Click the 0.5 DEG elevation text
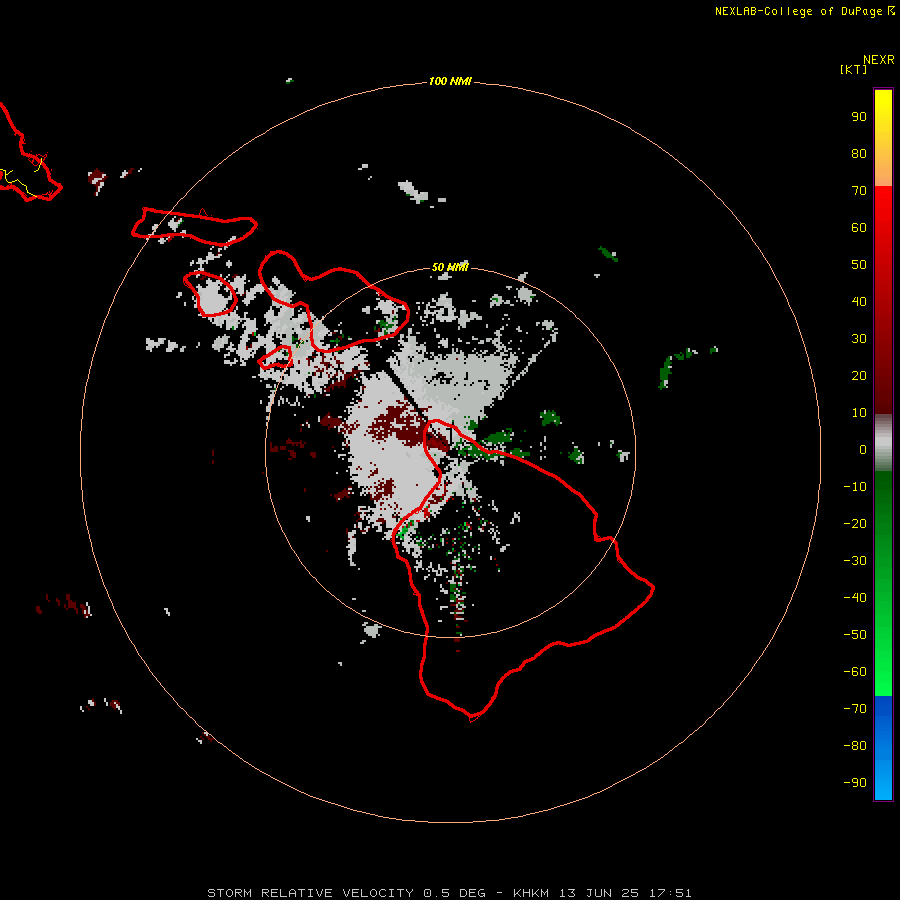The height and width of the screenshot is (900, 900). pos(455,893)
